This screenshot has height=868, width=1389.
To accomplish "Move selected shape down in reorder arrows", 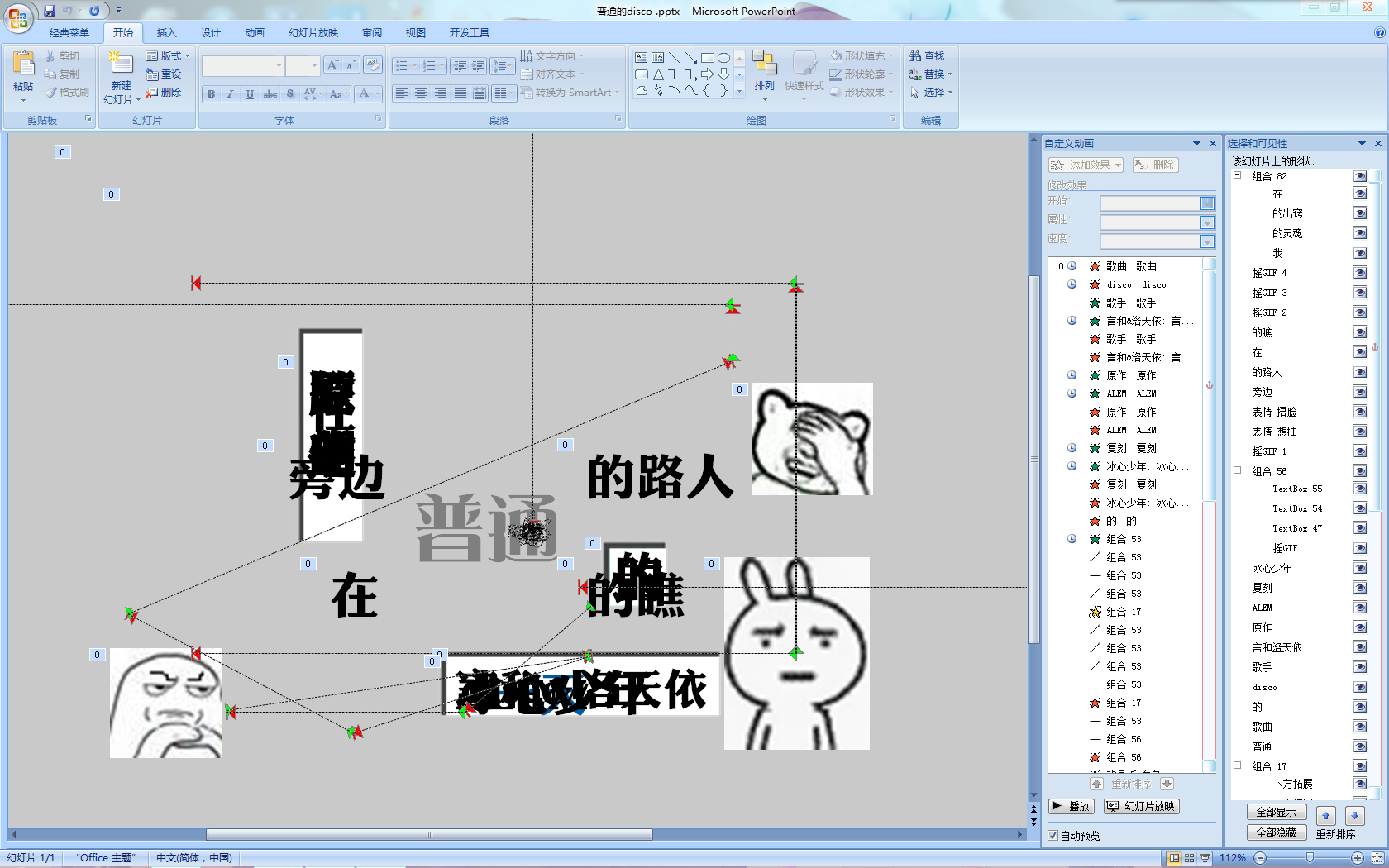I will pos(1354,815).
